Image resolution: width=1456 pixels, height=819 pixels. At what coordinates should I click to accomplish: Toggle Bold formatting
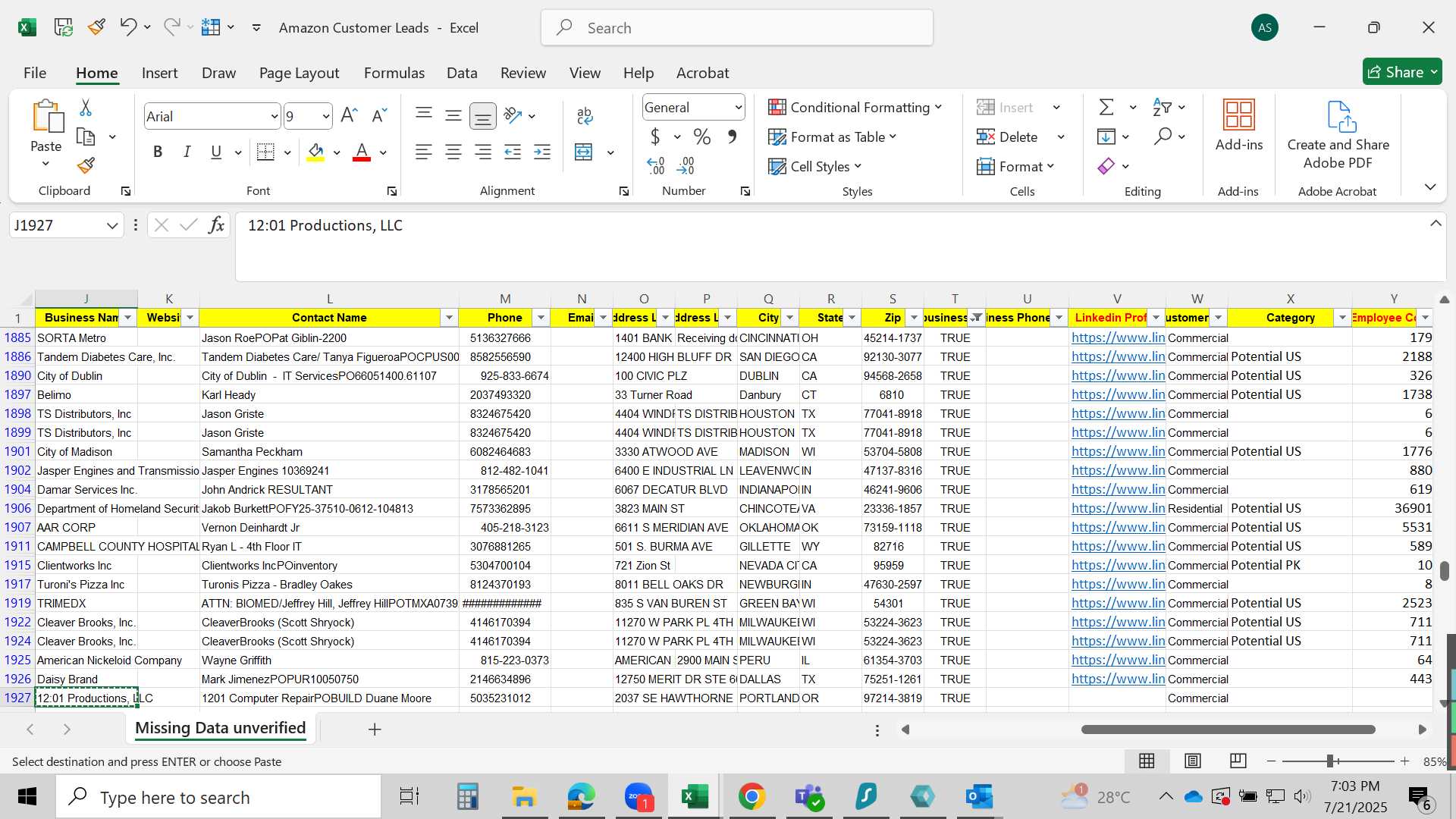(x=158, y=152)
